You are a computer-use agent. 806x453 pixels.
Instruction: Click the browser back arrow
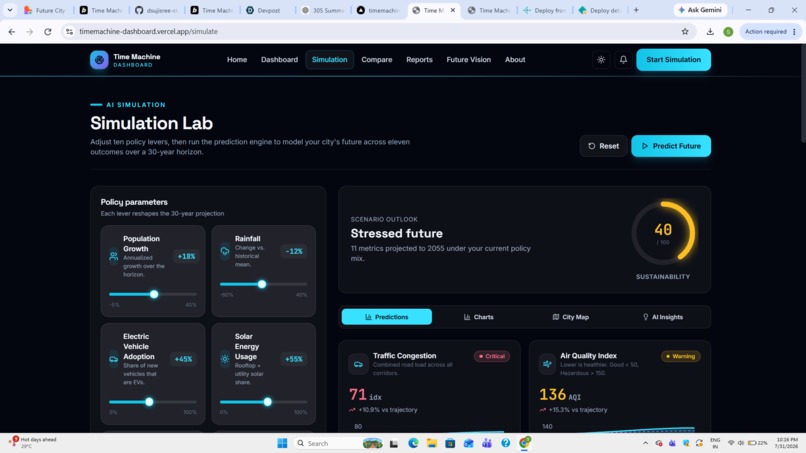12,31
